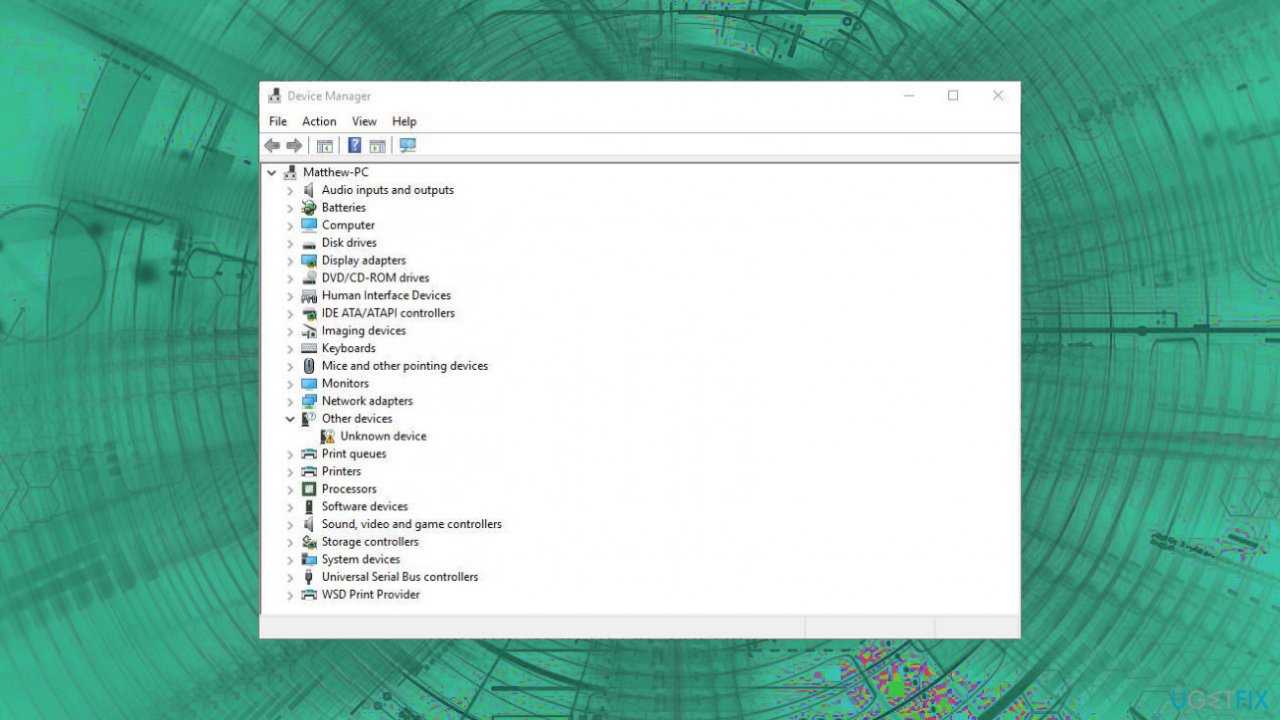Click the Scan for hardware changes icon
The height and width of the screenshot is (720, 1280).
pos(407,146)
